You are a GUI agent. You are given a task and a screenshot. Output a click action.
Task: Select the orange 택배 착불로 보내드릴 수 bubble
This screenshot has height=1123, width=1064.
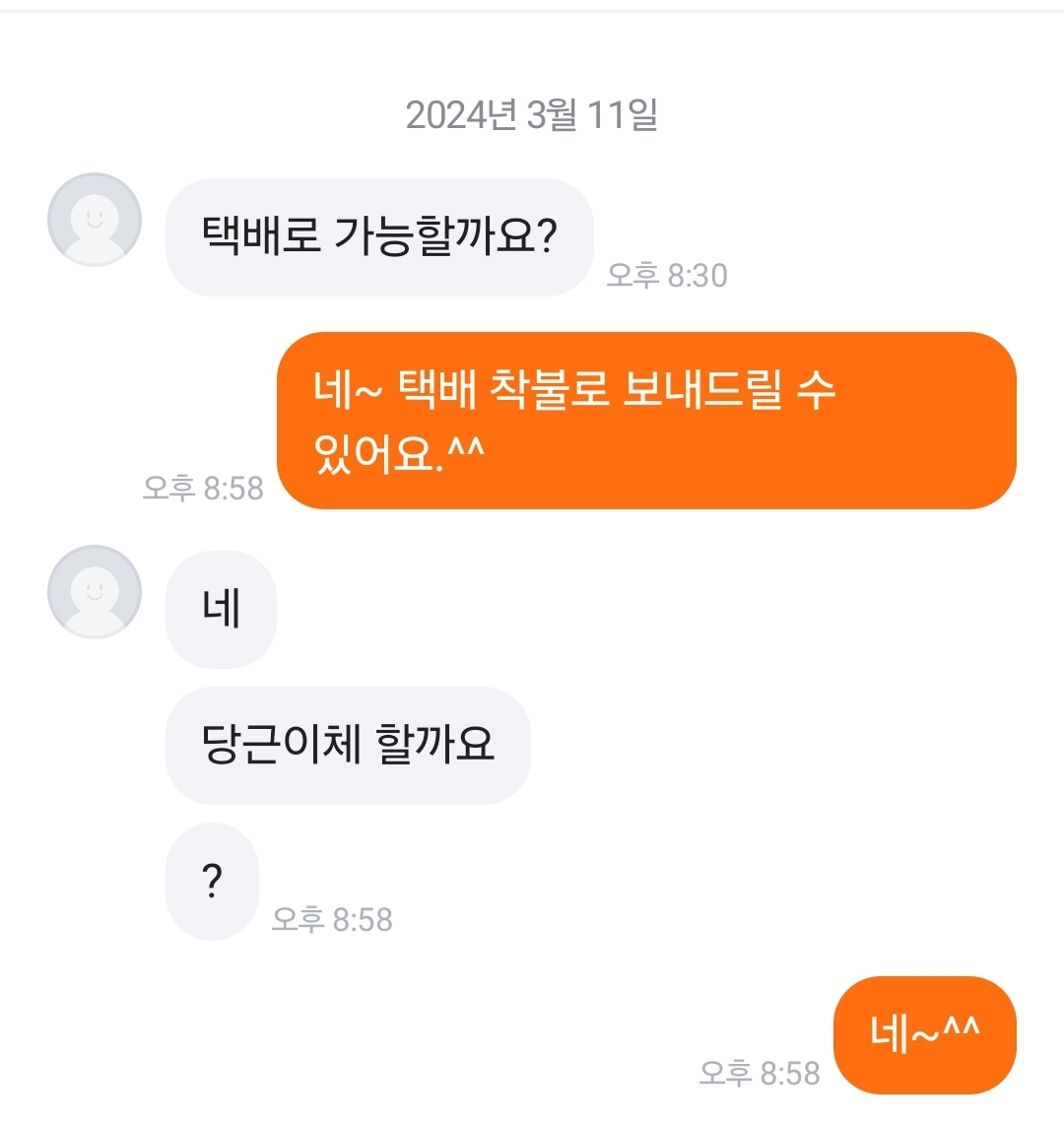click(645, 421)
